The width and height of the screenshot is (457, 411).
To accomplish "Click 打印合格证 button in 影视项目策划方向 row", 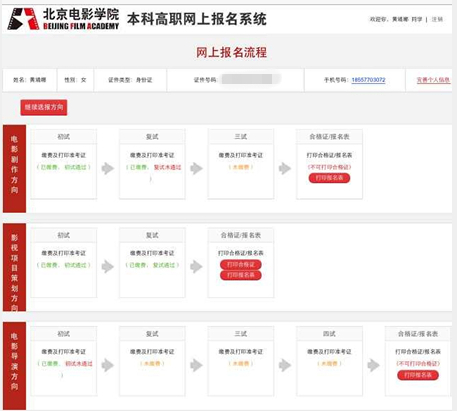I will tap(241, 265).
